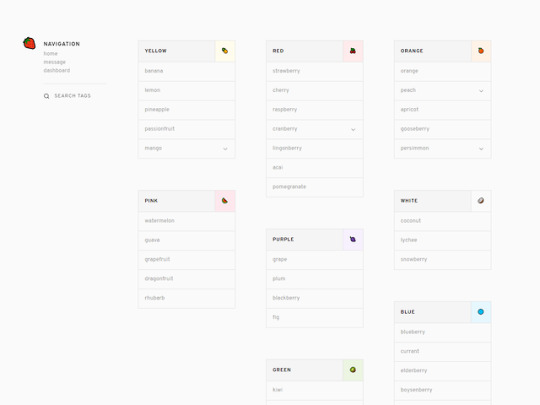540x405 pixels.
Task: Select the pineapple row
Action: [x=187, y=110]
